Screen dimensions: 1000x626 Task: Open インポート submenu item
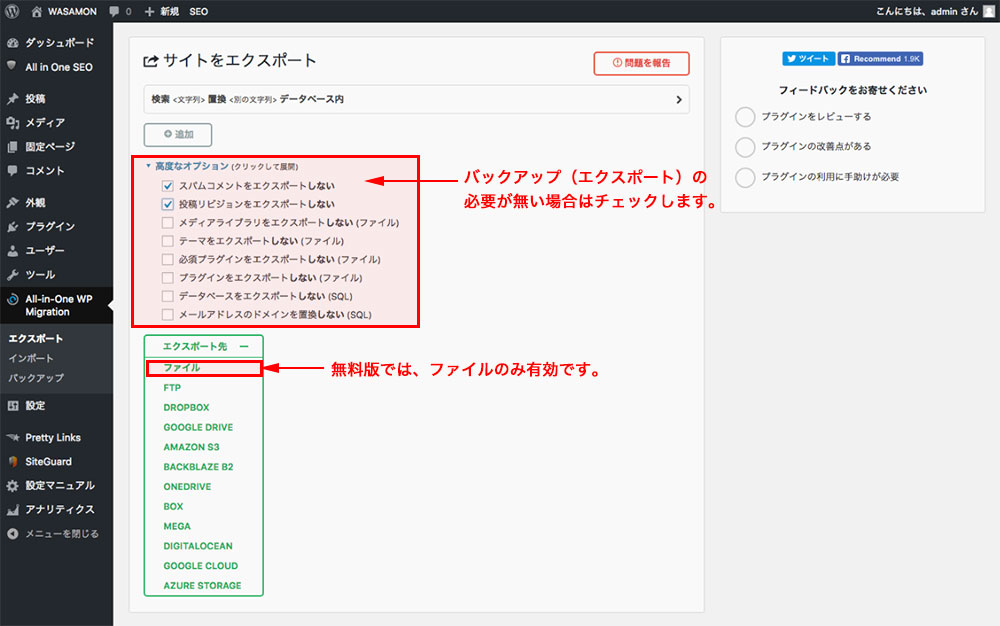coord(31,358)
